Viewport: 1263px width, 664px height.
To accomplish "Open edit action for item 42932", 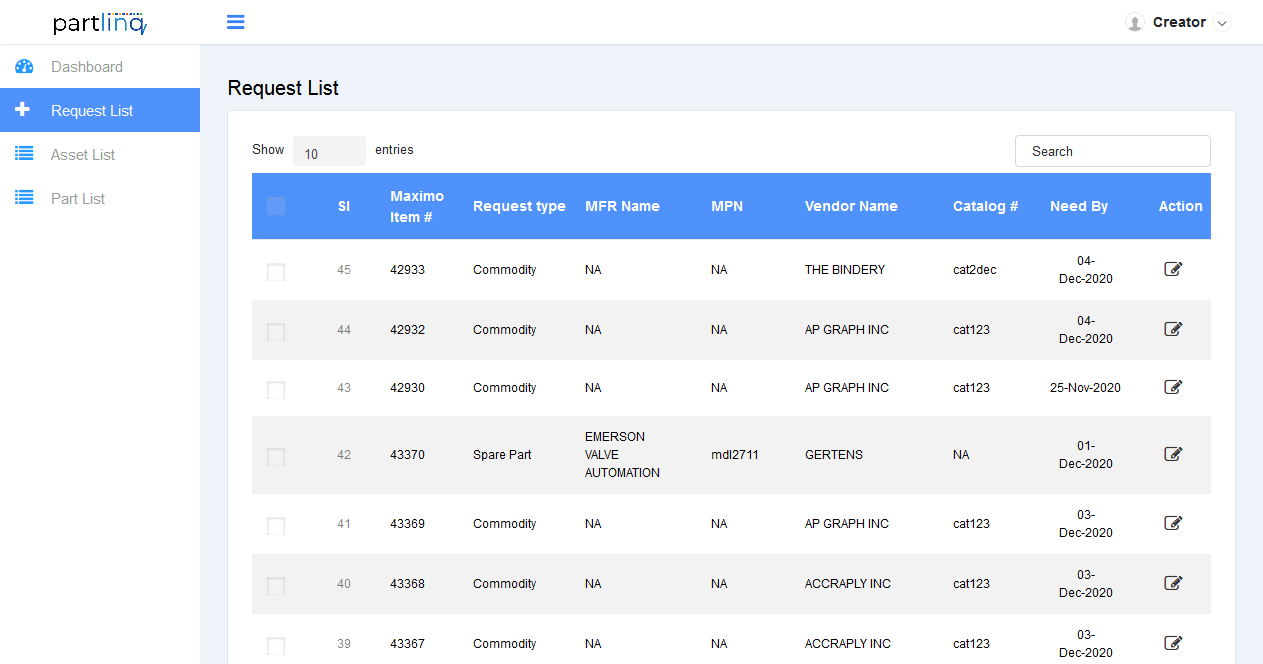I will tap(1173, 329).
